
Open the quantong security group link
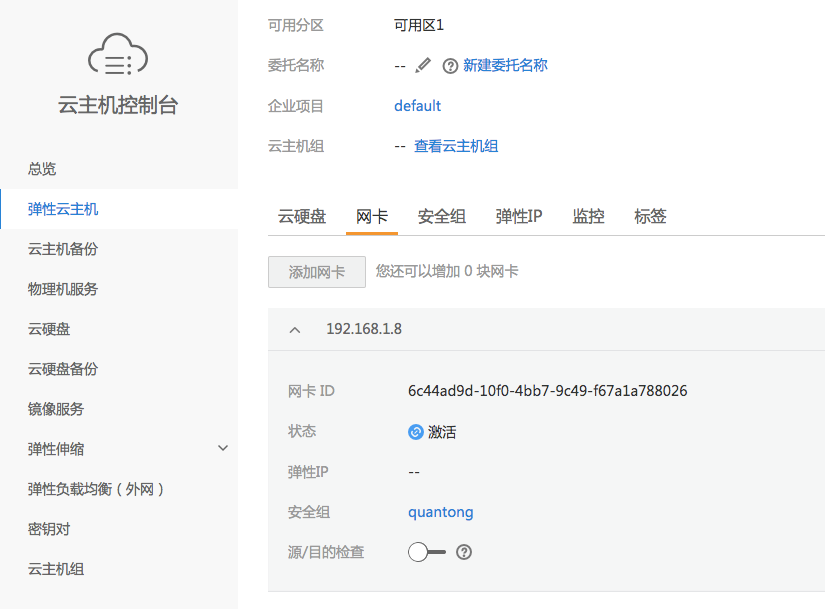coord(441,512)
